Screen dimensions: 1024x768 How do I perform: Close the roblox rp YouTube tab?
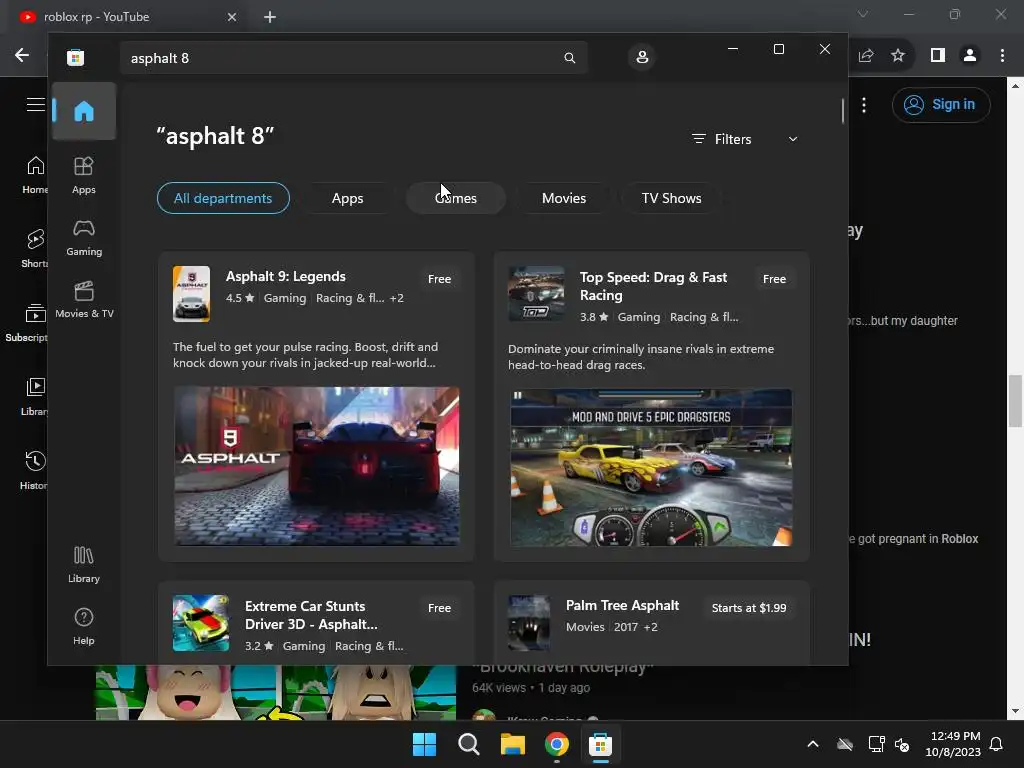(232, 17)
